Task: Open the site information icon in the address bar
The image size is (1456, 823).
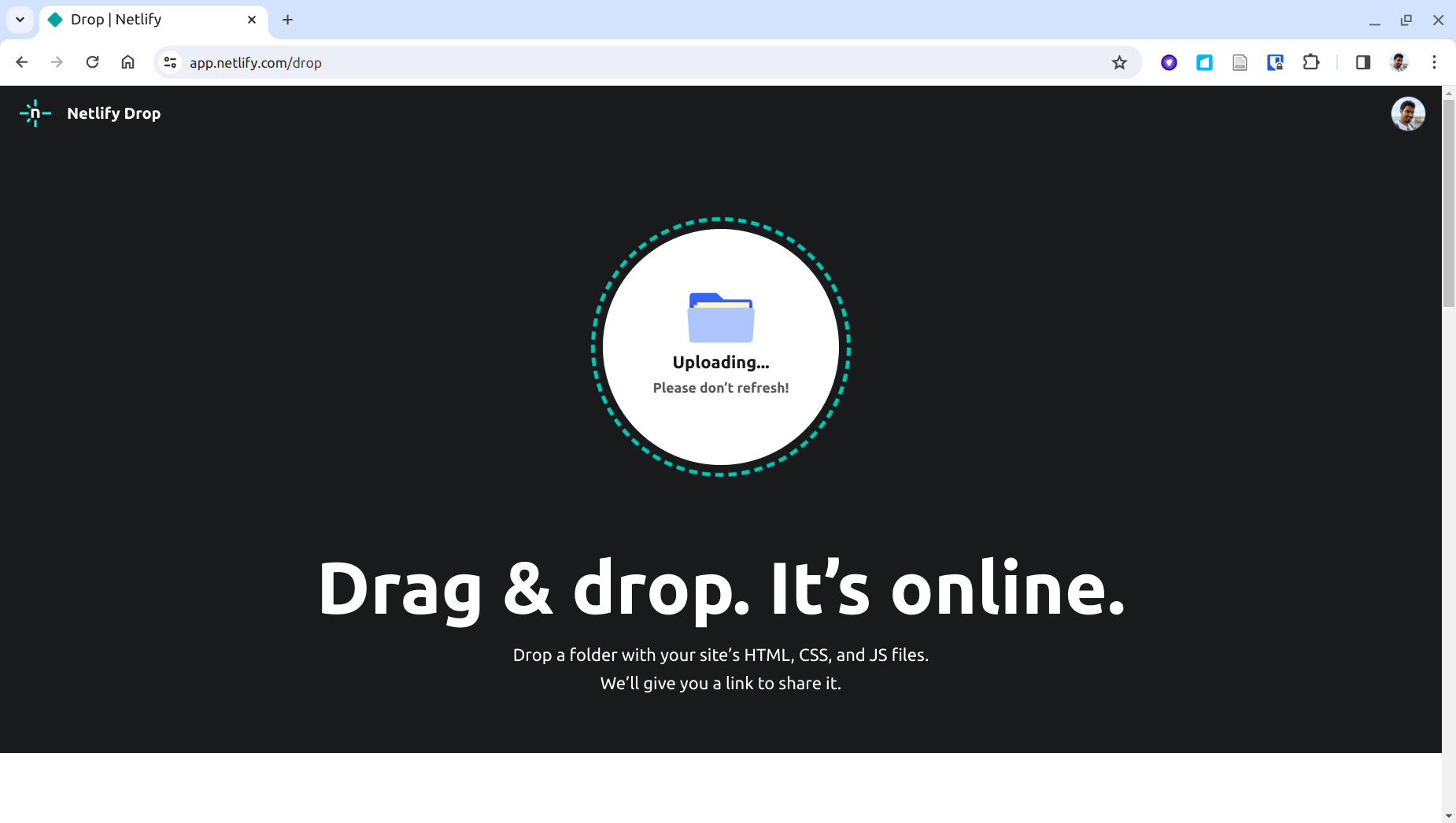Action: 170,62
